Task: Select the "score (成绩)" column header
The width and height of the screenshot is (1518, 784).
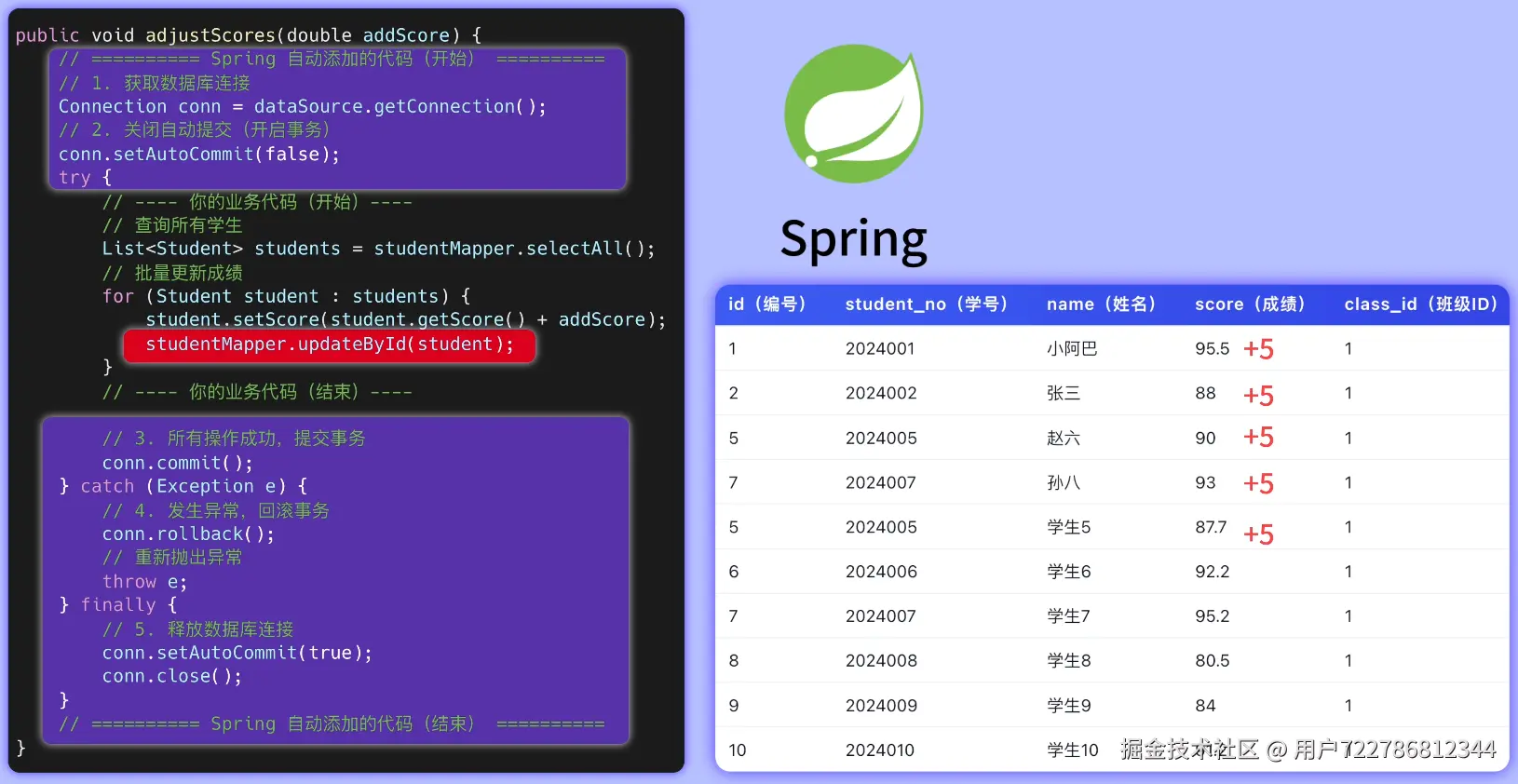Action: 1250,304
